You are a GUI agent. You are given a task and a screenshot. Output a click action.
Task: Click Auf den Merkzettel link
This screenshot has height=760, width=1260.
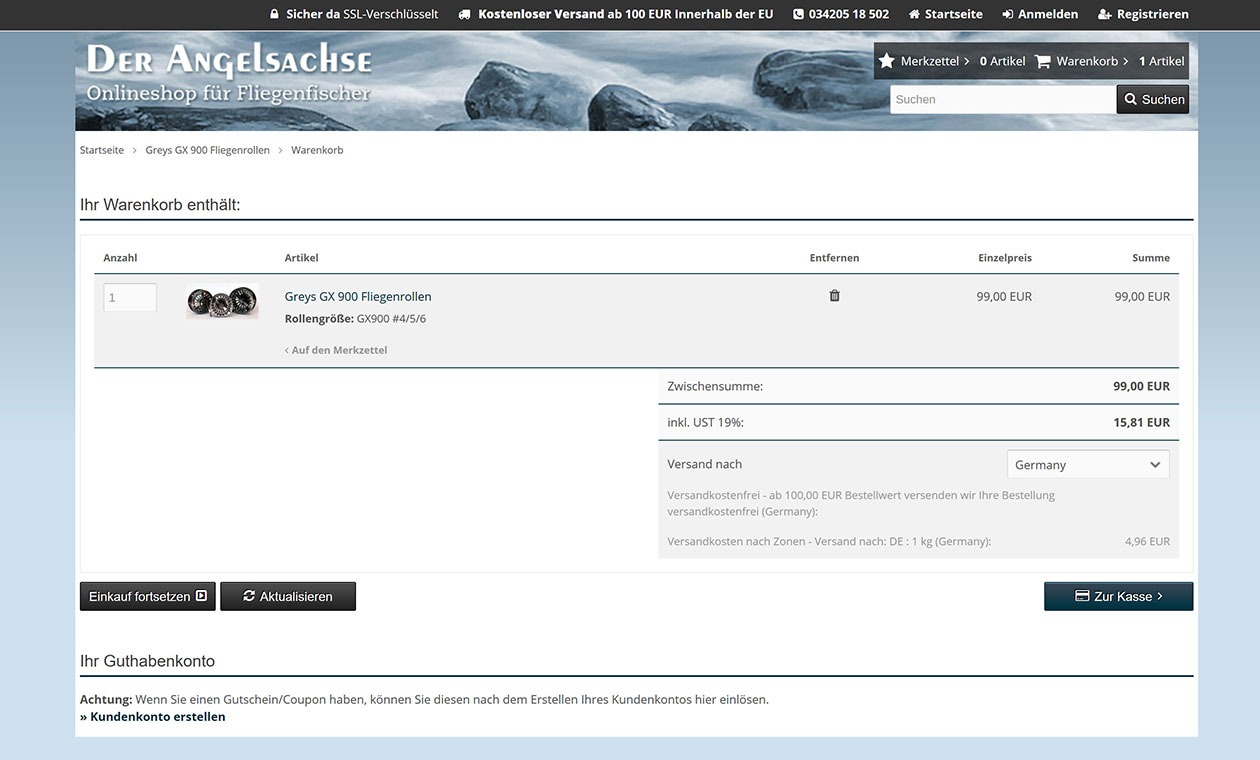coord(336,350)
